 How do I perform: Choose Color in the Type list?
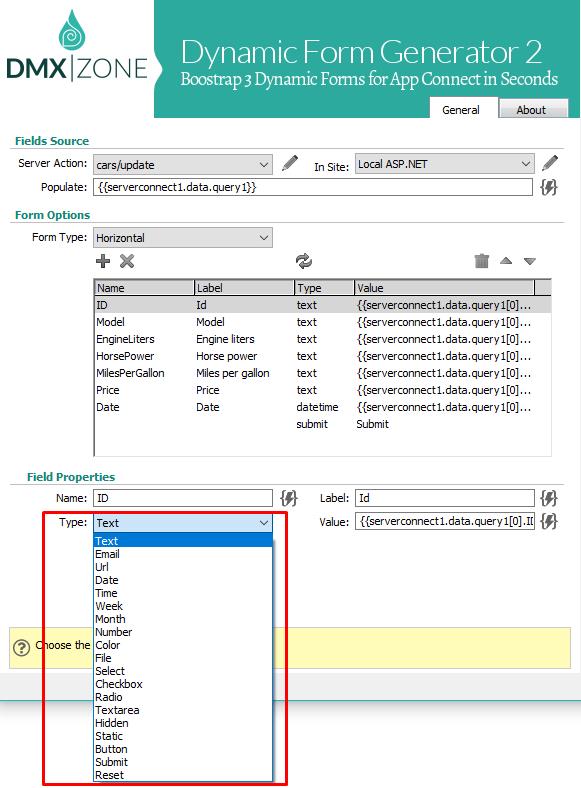183,645
